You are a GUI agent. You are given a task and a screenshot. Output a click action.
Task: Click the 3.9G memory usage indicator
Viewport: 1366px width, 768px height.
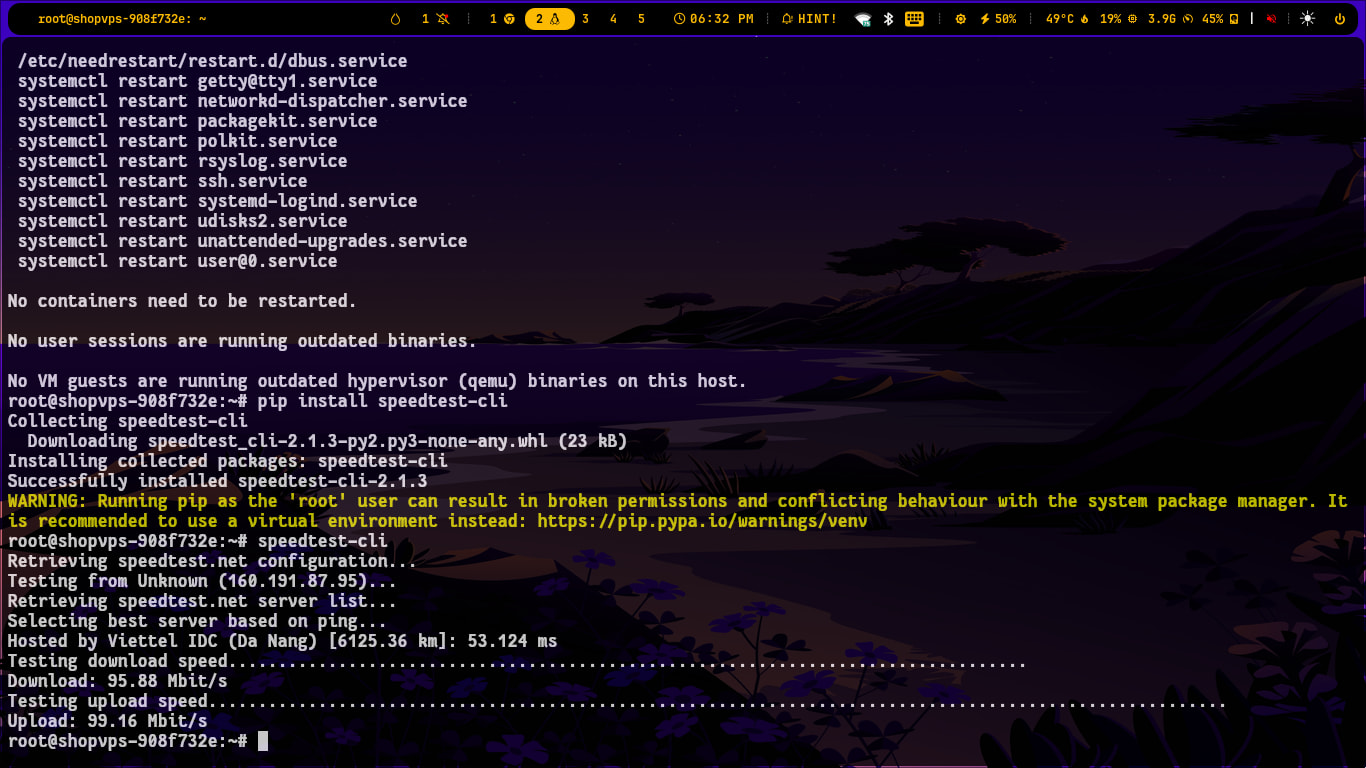pos(1168,19)
